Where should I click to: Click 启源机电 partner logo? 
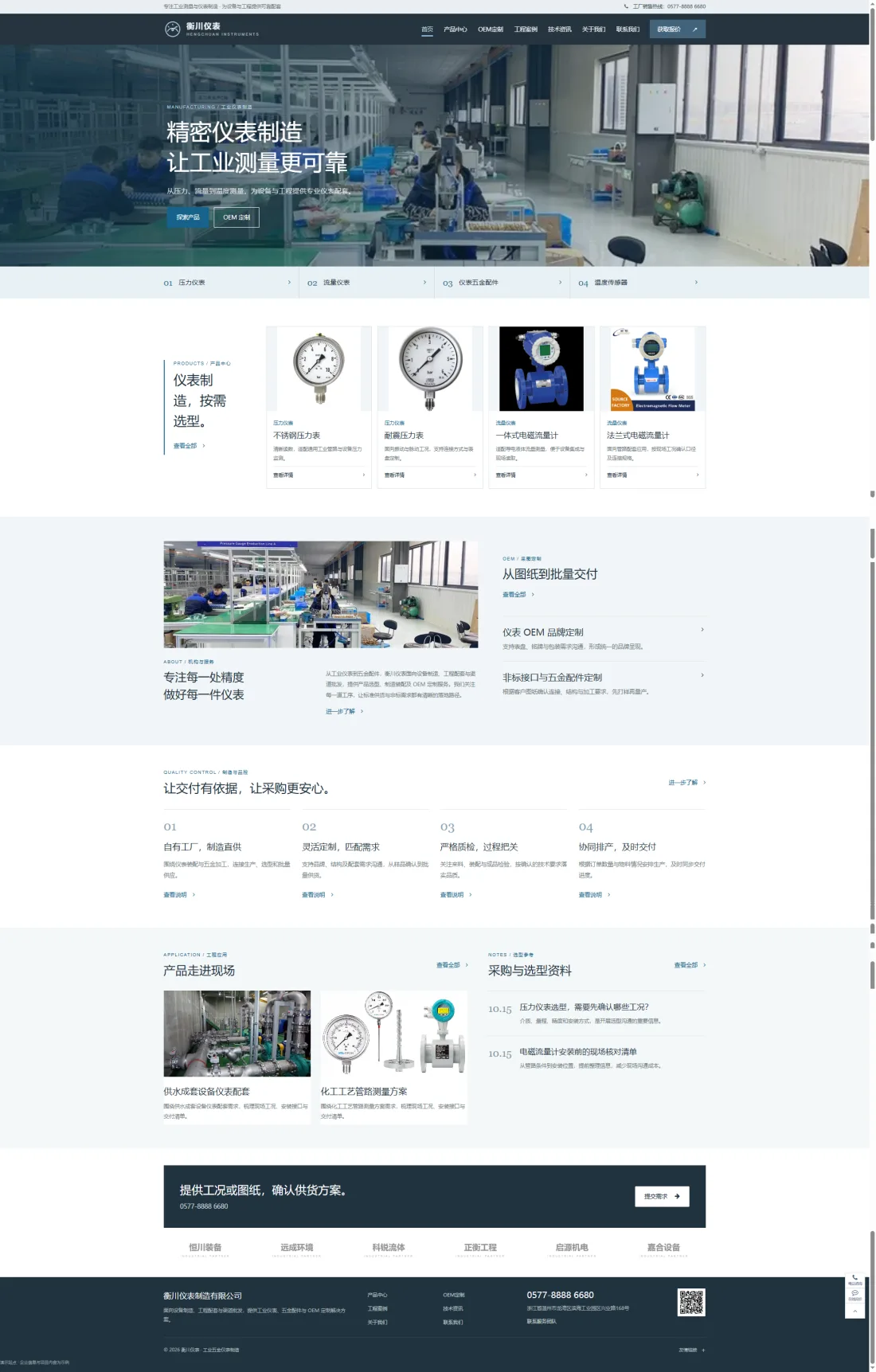click(572, 1249)
